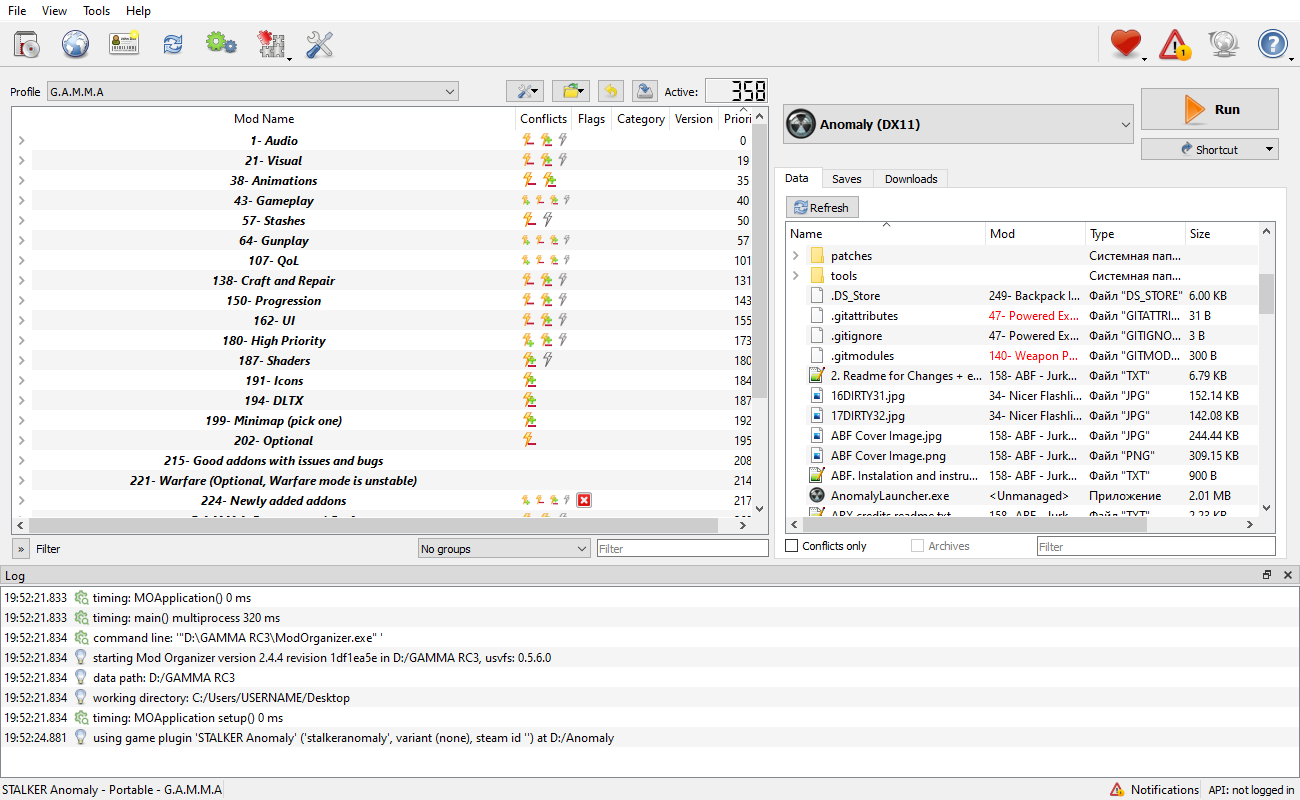Click the yellow restore backup arrow icon
This screenshot has height=800, width=1300.
[x=610, y=91]
